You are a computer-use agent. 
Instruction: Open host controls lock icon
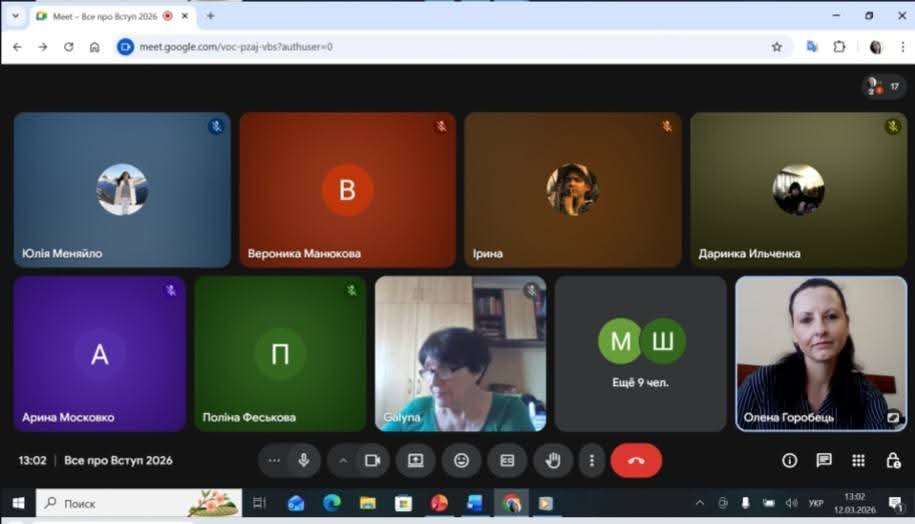click(x=893, y=460)
